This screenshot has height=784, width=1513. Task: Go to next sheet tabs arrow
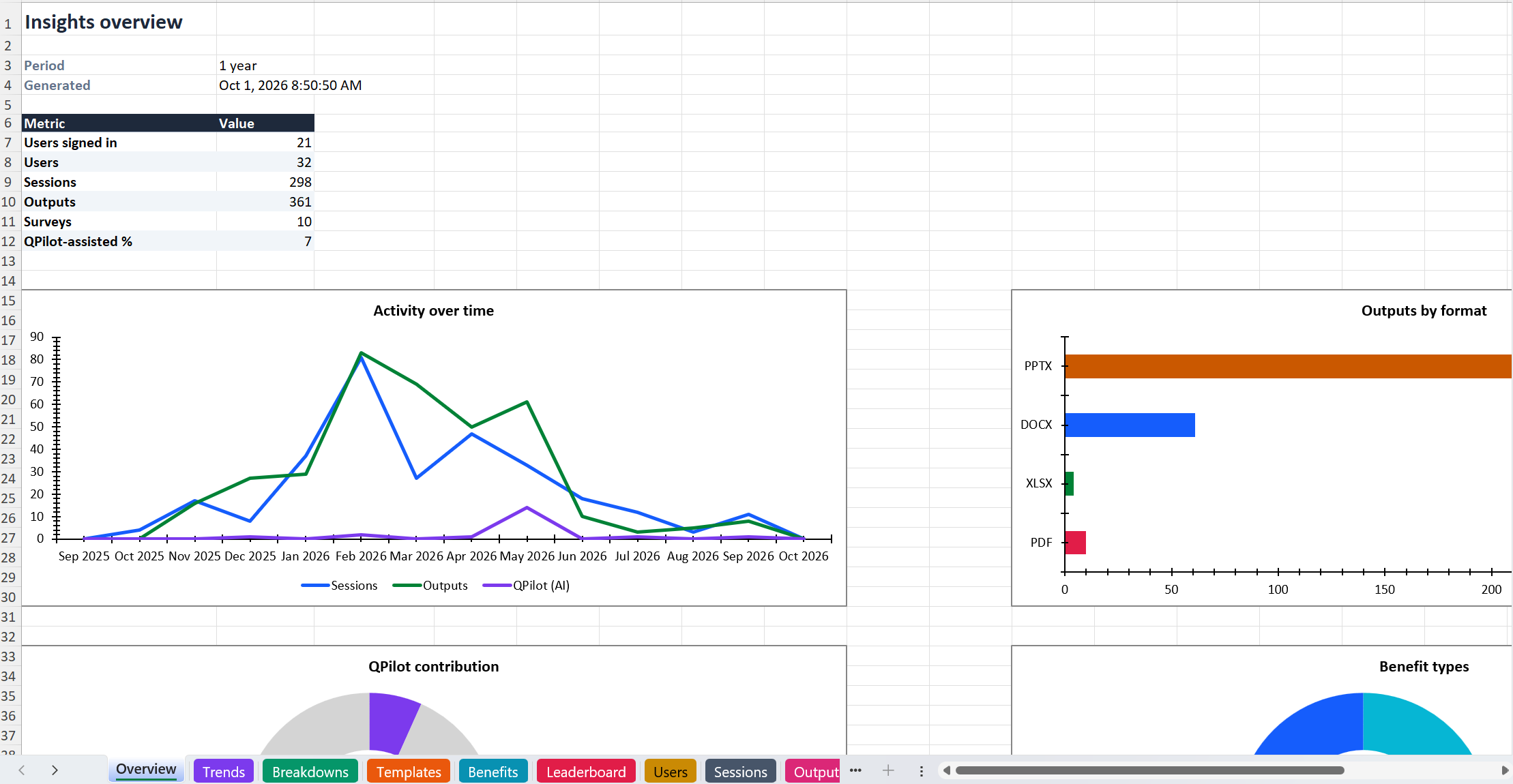click(x=55, y=770)
